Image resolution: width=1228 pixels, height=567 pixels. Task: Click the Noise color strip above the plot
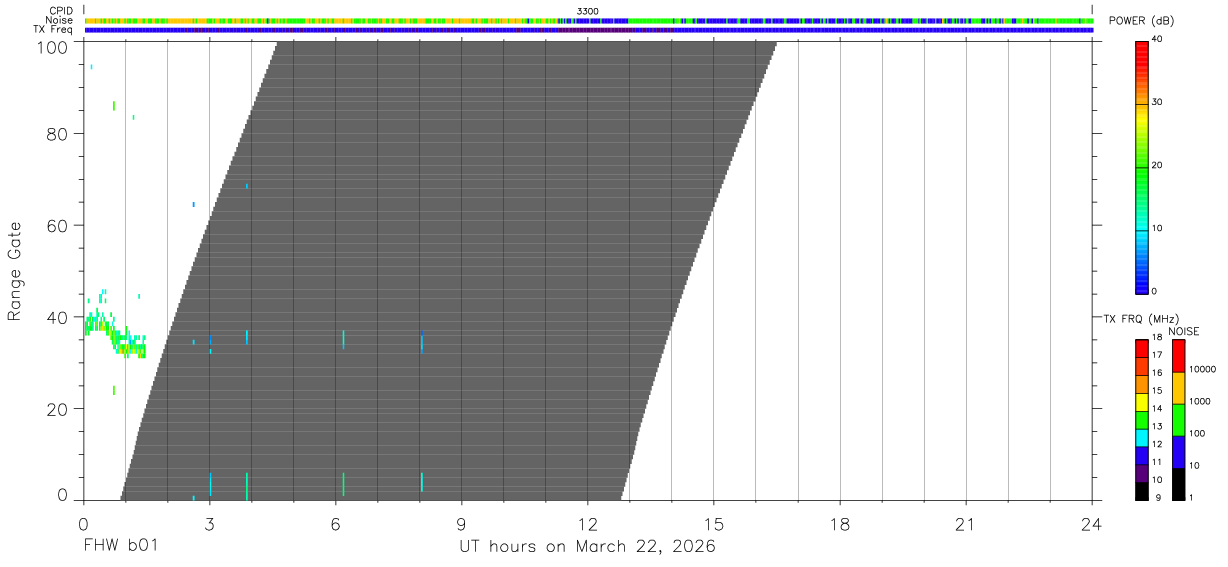[x=588, y=20]
